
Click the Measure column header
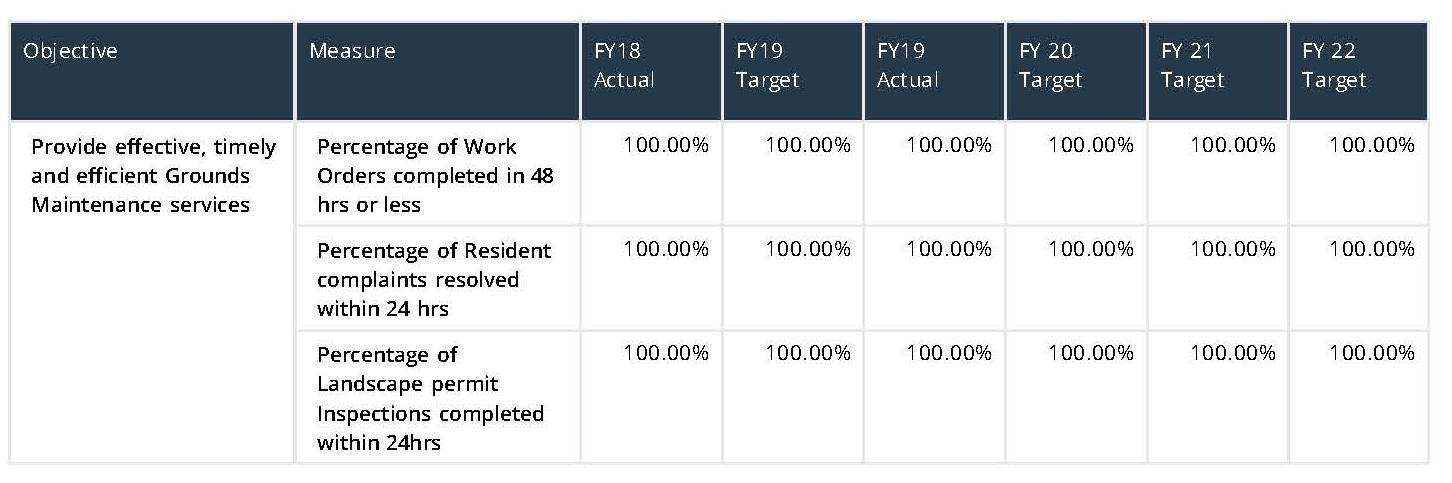(352, 51)
